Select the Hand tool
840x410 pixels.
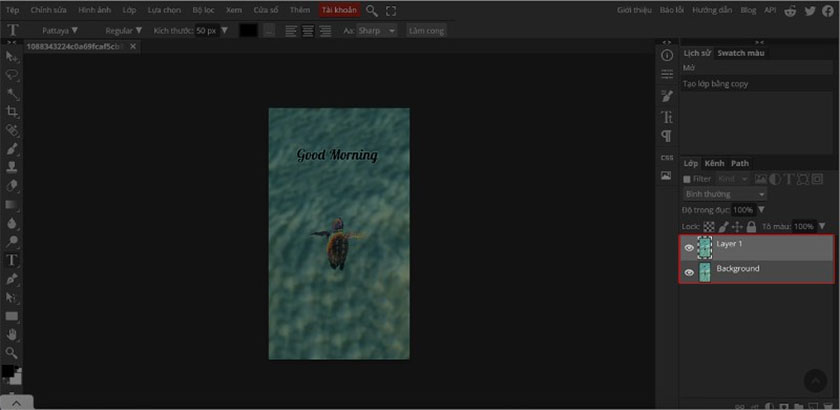click(12, 334)
